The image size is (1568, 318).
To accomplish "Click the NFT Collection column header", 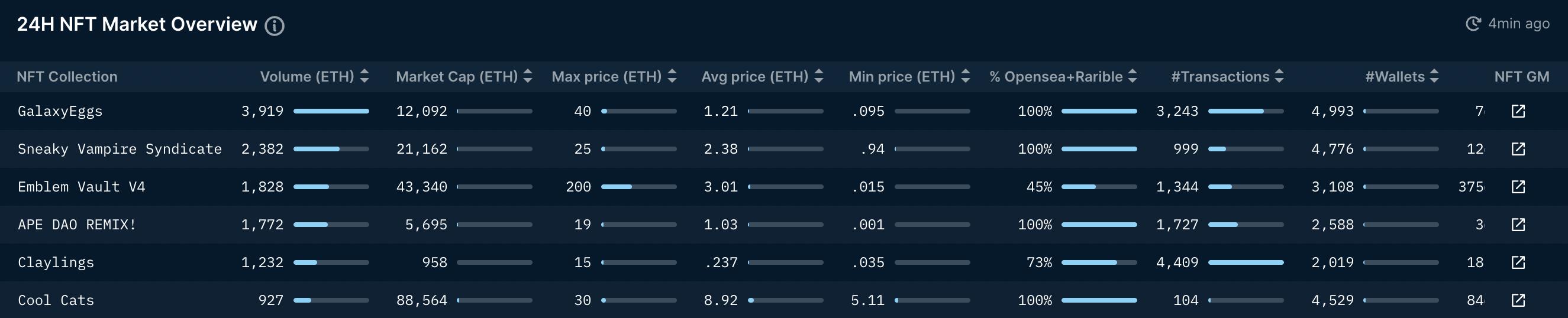I will (x=67, y=77).
